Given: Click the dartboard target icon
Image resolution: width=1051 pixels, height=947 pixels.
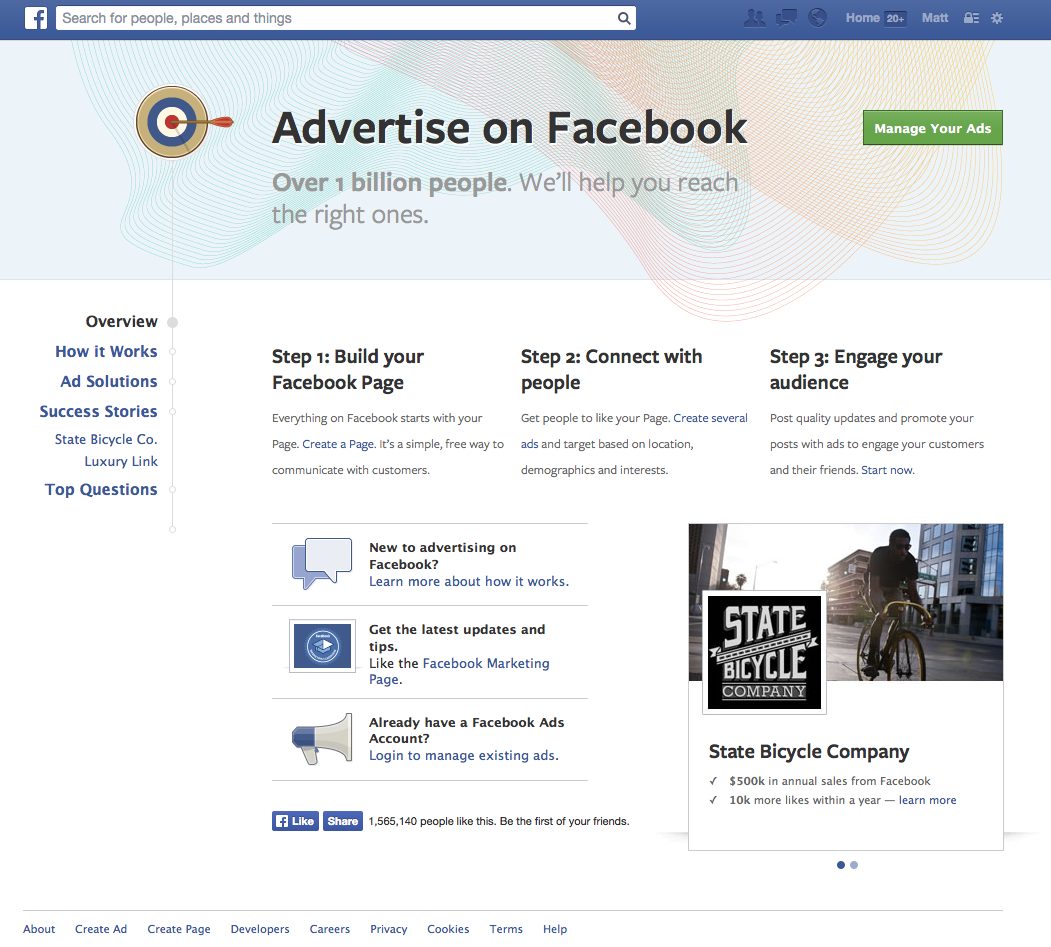Looking at the screenshot, I should click(x=174, y=122).
